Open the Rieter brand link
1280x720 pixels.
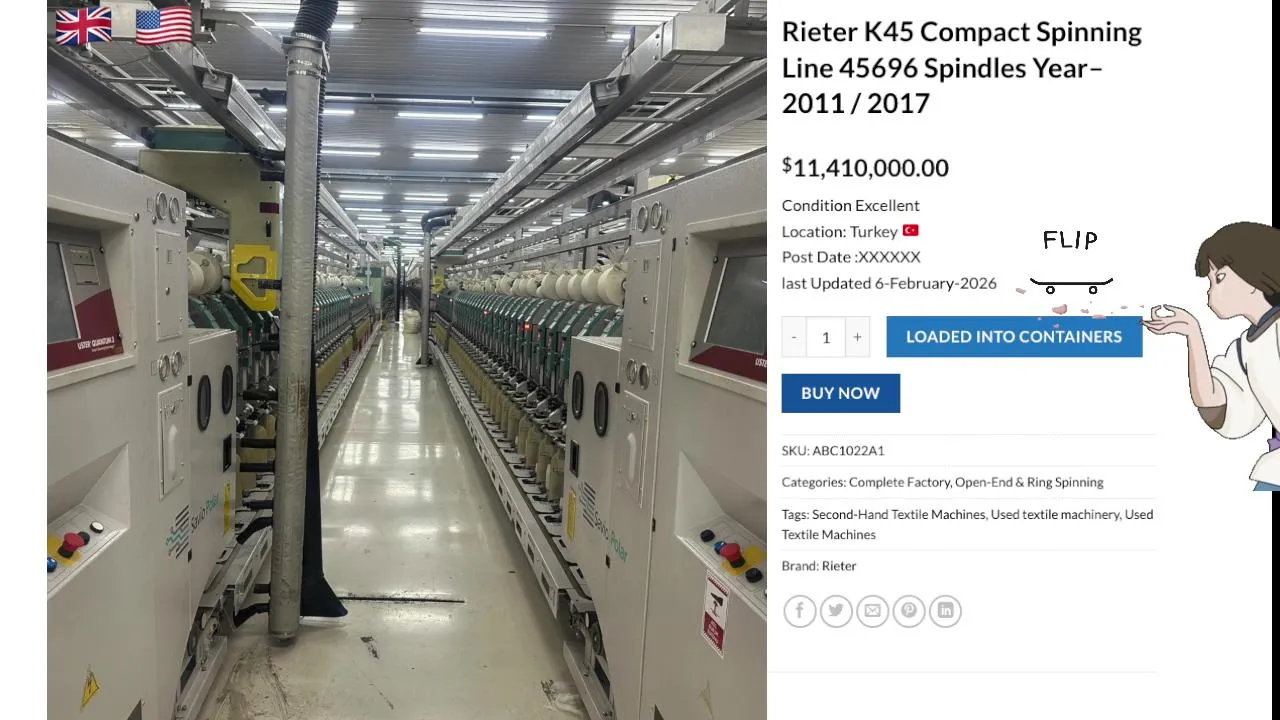pyautogui.click(x=839, y=566)
